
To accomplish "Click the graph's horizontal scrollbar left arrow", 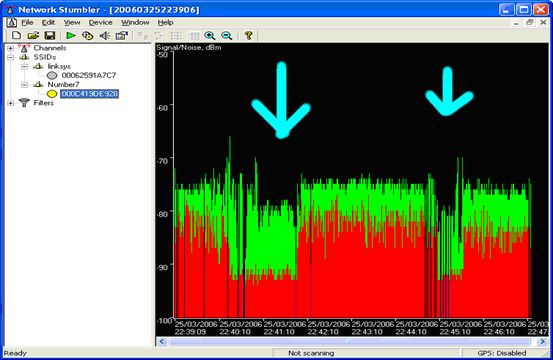I will click(162, 341).
